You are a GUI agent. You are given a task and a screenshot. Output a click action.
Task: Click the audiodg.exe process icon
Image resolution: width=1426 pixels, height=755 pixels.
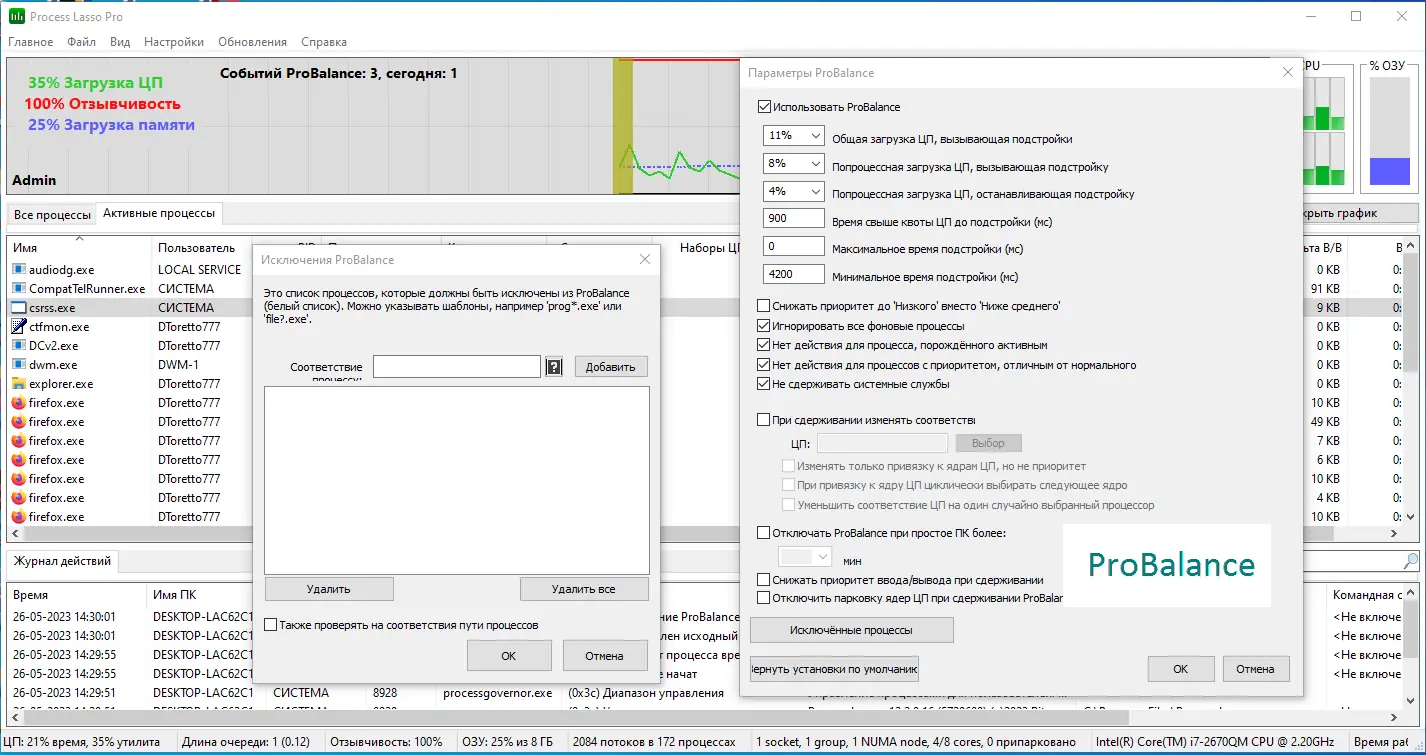(19, 270)
